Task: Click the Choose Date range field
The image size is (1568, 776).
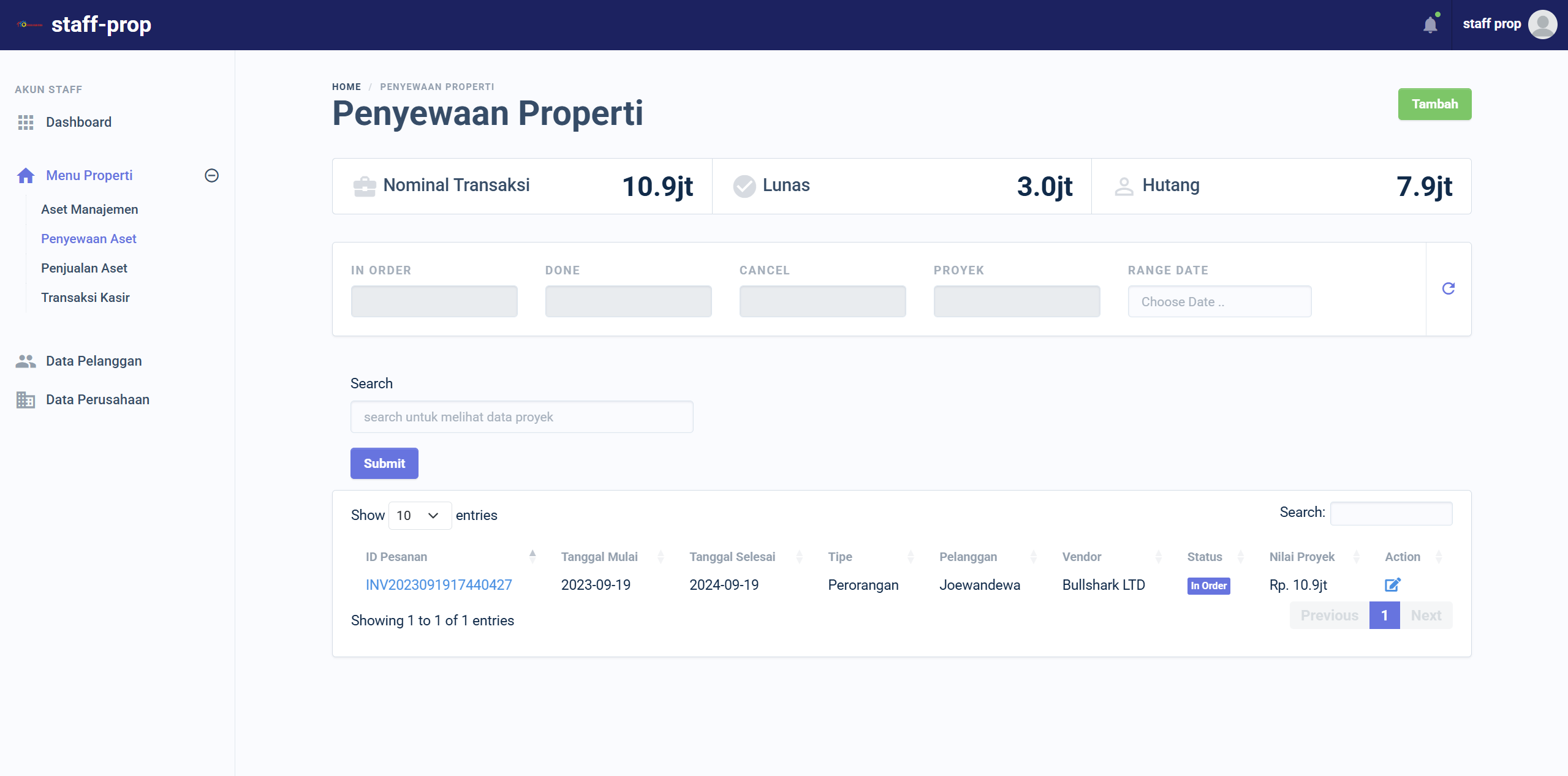Action: 1219,302
